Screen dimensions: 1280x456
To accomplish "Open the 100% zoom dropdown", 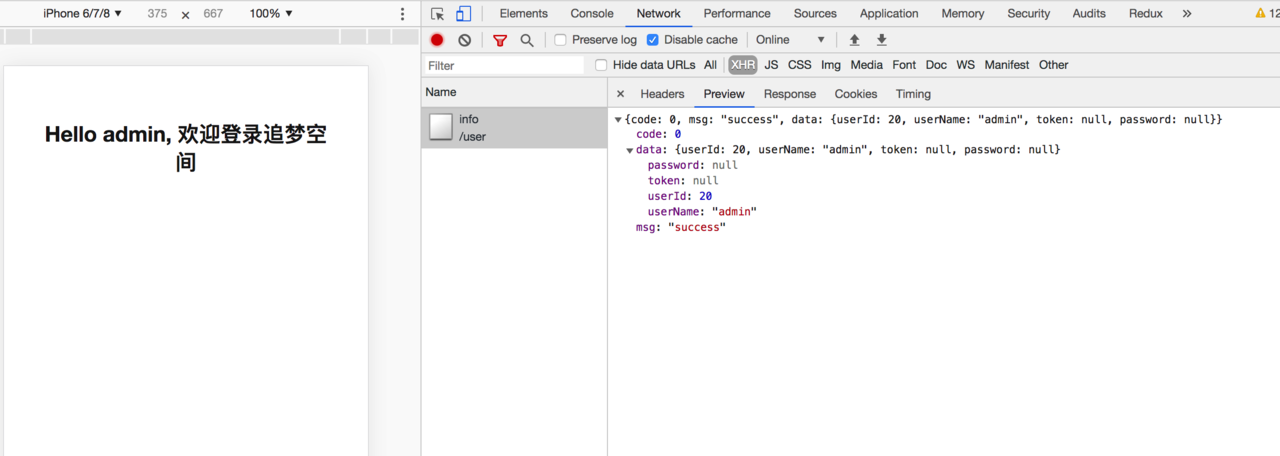I will [x=271, y=14].
